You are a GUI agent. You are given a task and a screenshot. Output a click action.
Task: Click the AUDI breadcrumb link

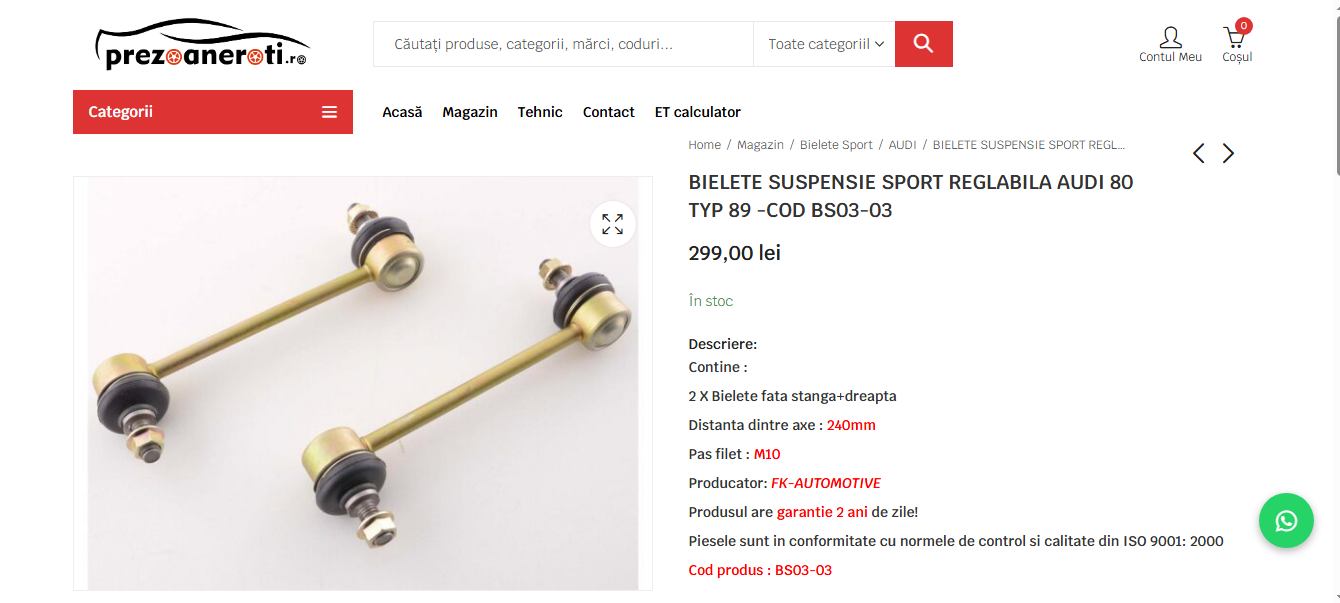coord(902,145)
